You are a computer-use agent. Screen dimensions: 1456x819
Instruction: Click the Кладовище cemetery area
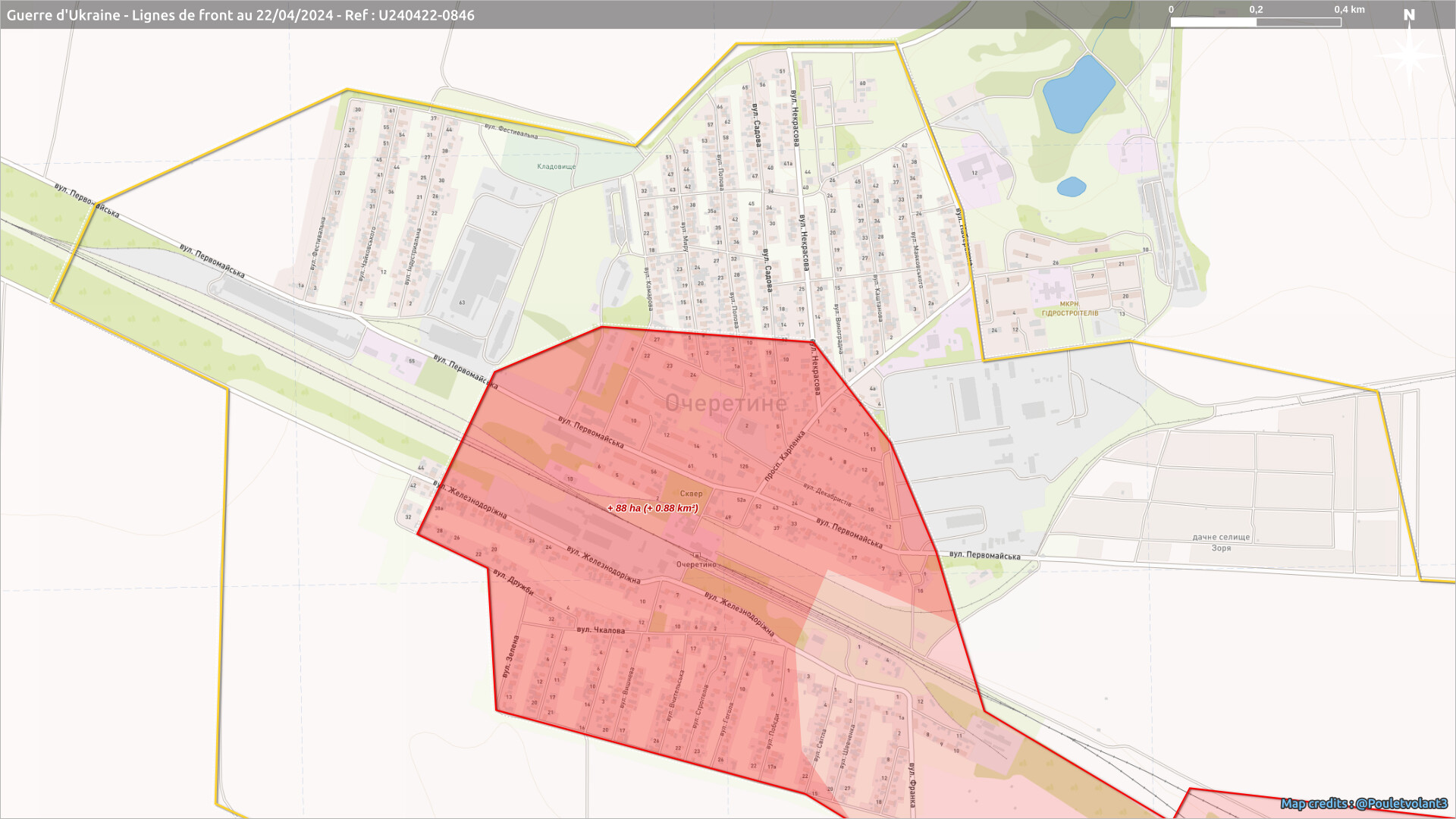pyautogui.click(x=556, y=166)
